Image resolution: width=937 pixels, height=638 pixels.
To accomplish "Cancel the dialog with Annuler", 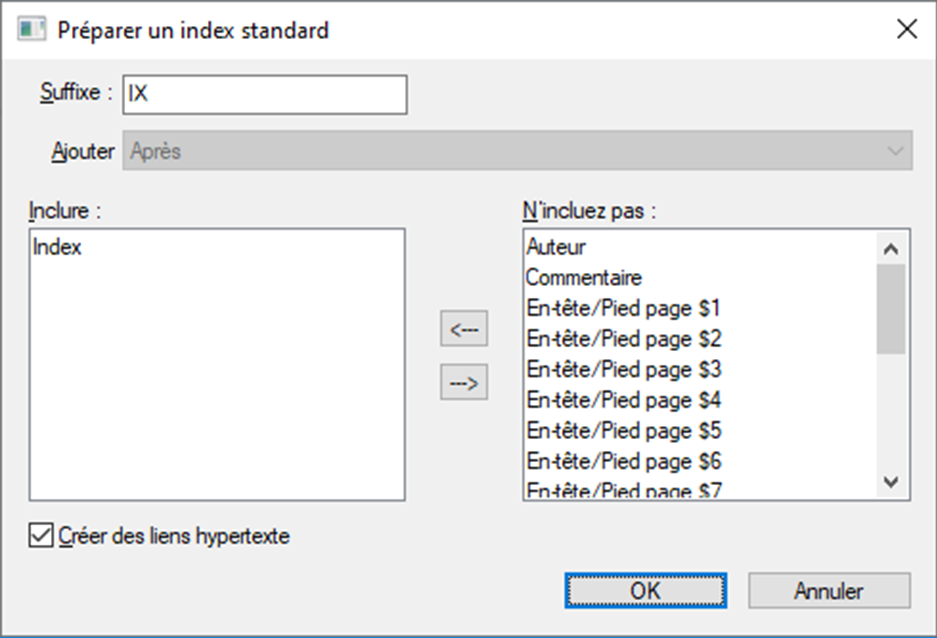I will [830, 590].
